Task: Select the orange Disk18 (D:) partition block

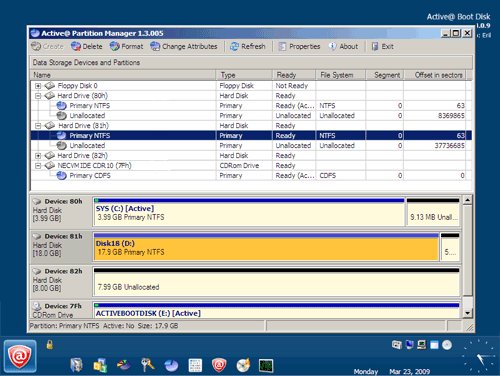Action: pos(266,247)
